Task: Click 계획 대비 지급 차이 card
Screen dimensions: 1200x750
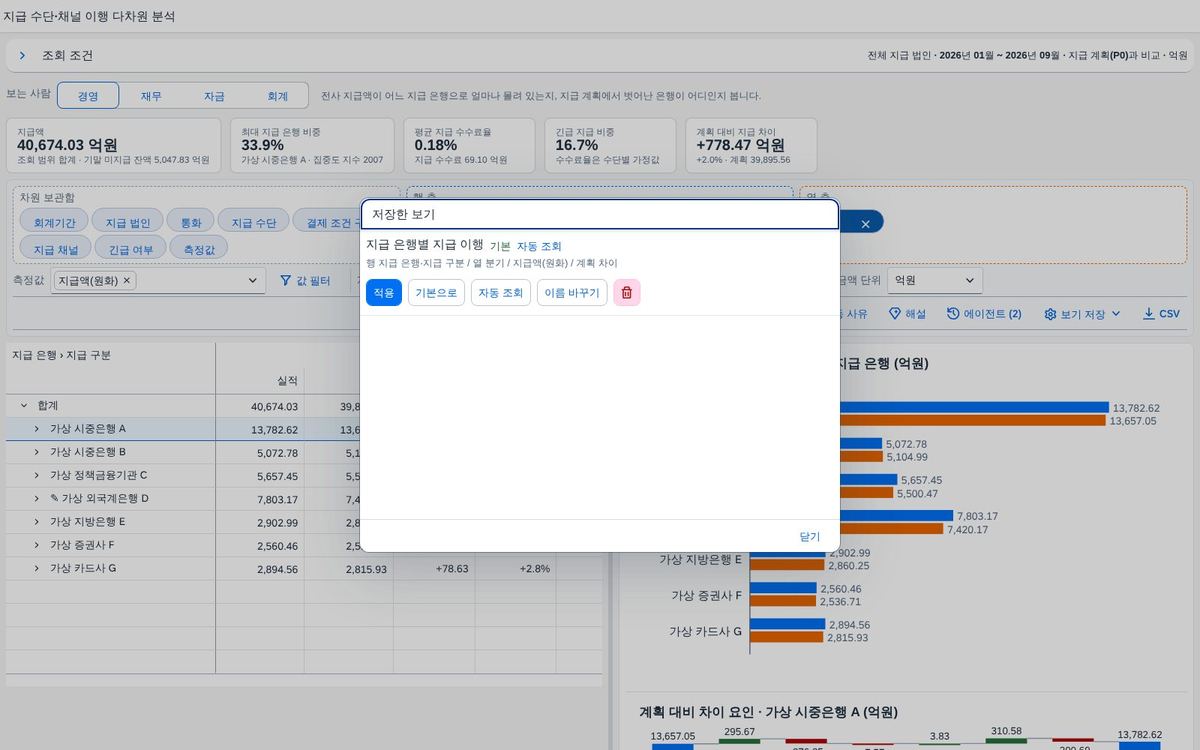Action: (x=751, y=145)
